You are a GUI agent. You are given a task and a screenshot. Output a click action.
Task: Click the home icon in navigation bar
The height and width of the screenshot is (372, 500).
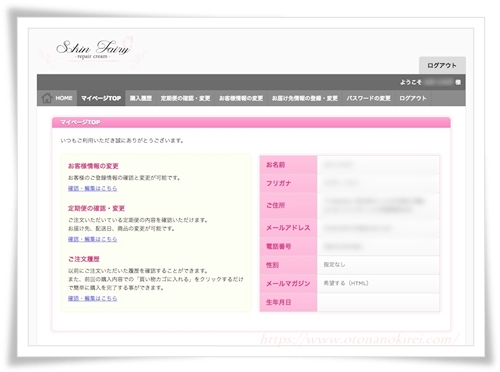pos(47,98)
